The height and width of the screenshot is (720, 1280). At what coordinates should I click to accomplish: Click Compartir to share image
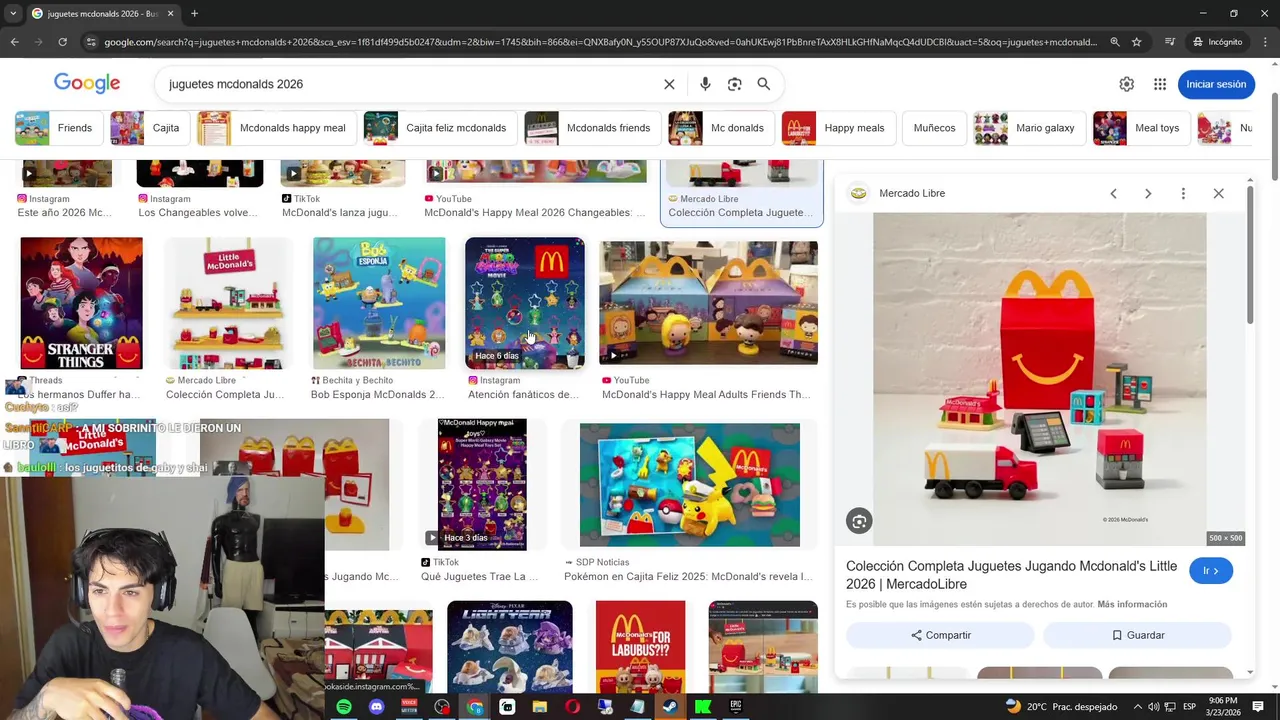[x=940, y=635]
